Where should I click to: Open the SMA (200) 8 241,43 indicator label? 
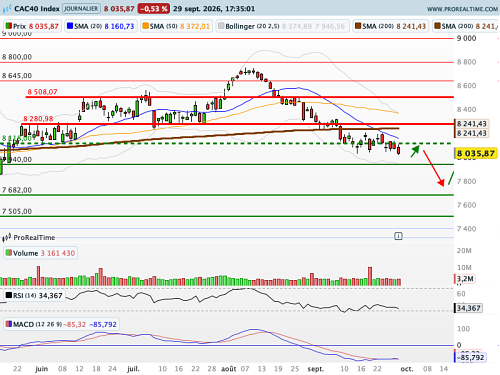tap(390, 26)
